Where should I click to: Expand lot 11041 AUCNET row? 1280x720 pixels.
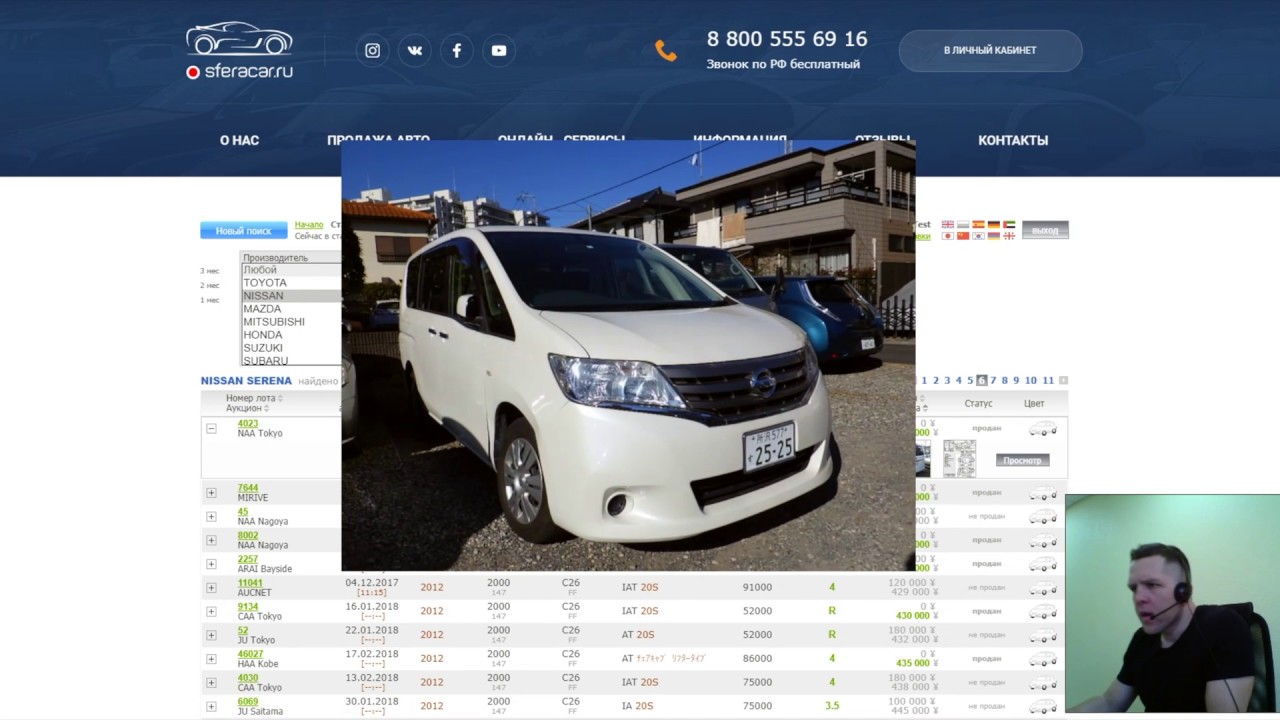(211, 588)
